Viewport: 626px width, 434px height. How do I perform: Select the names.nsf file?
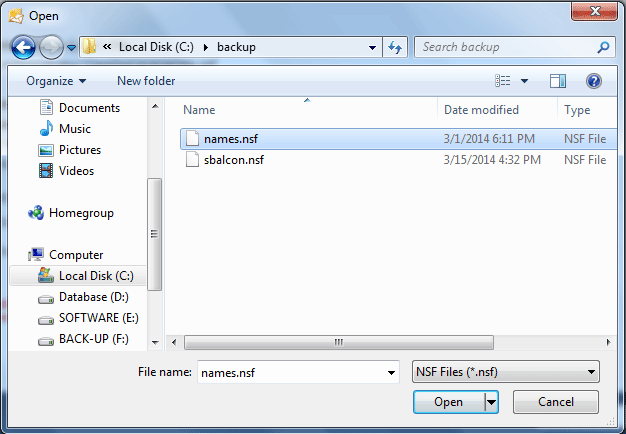pos(398,139)
